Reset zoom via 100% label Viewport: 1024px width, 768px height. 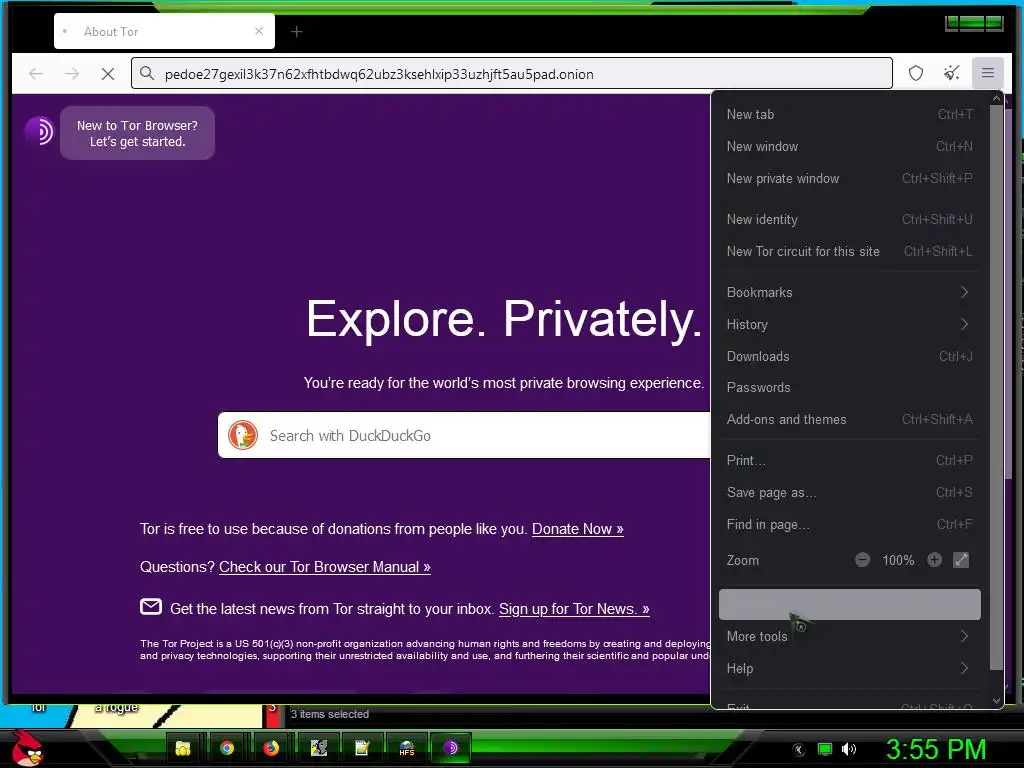[x=898, y=560]
